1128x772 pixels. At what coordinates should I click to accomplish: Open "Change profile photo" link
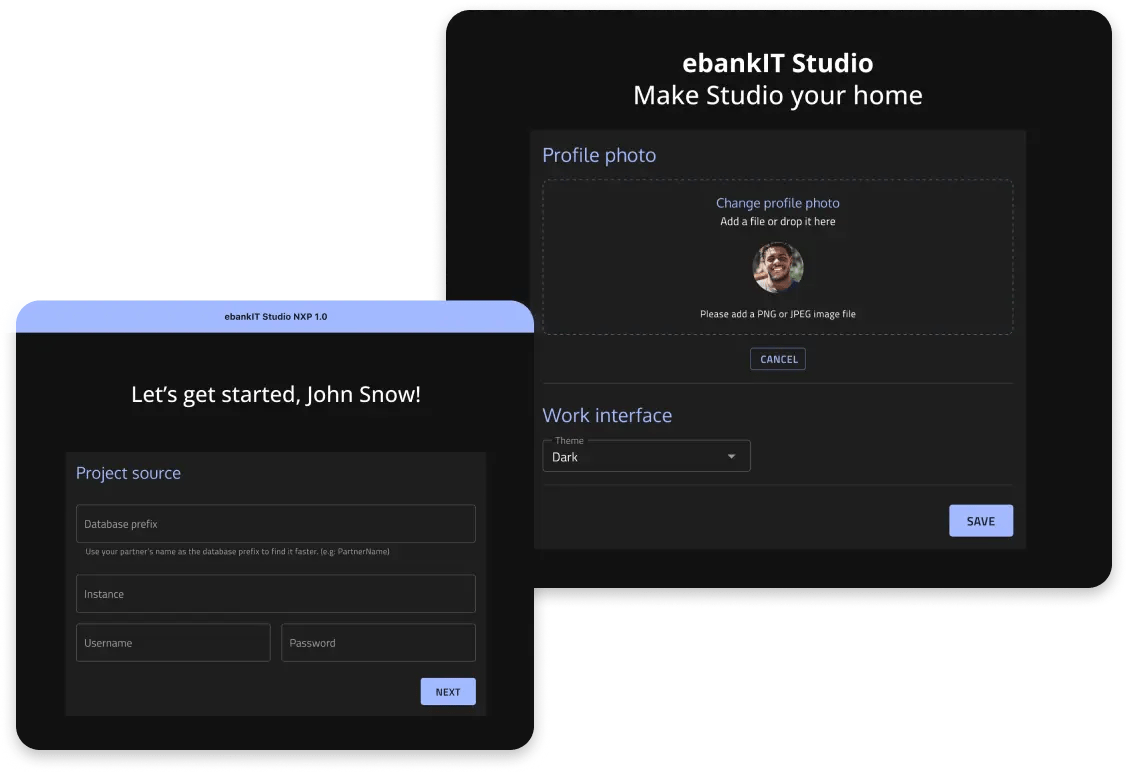777,202
